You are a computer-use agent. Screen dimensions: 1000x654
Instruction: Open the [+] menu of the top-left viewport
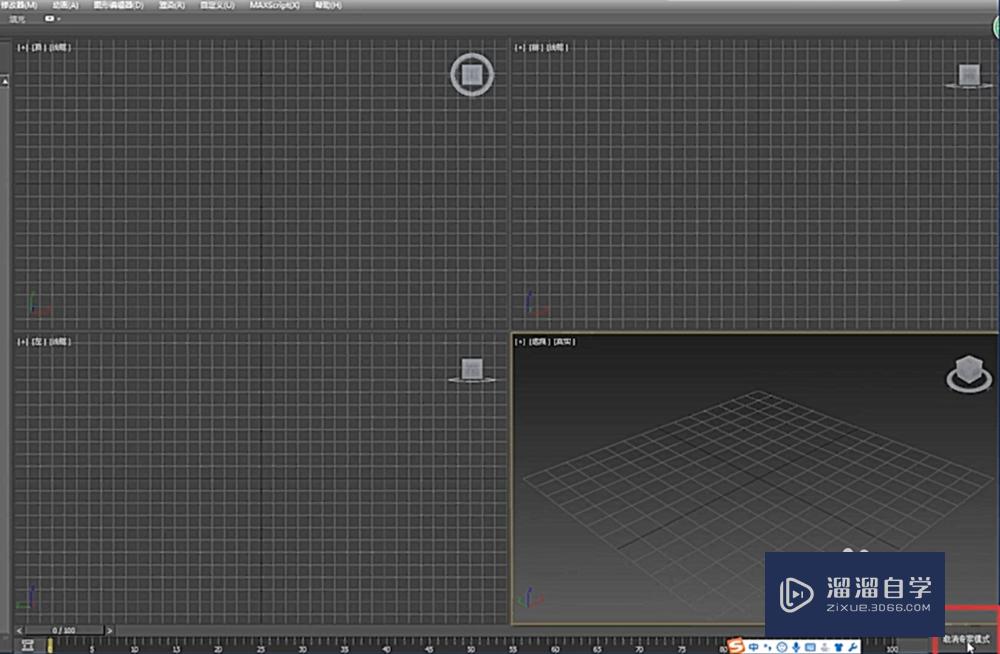(x=22, y=47)
